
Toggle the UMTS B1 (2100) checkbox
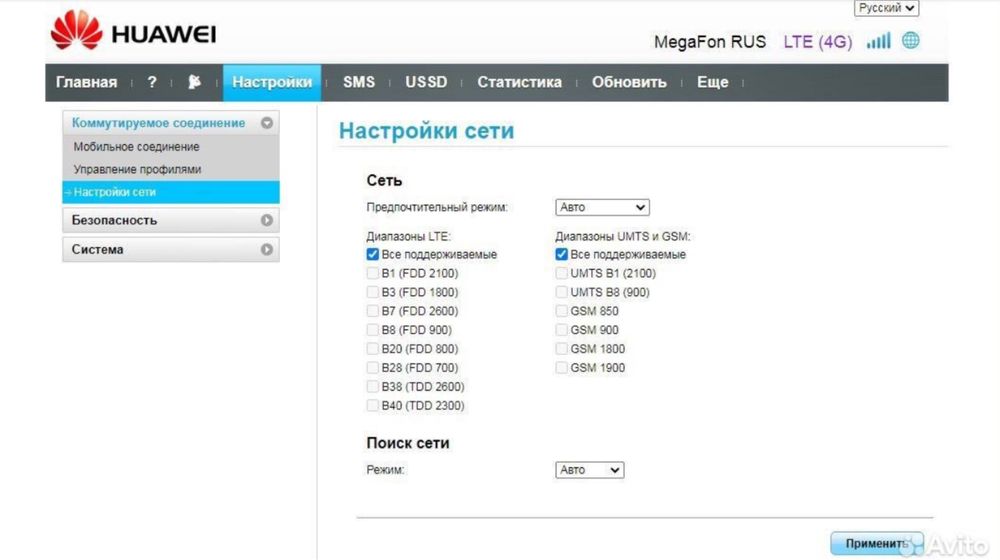tap(561, 273)
